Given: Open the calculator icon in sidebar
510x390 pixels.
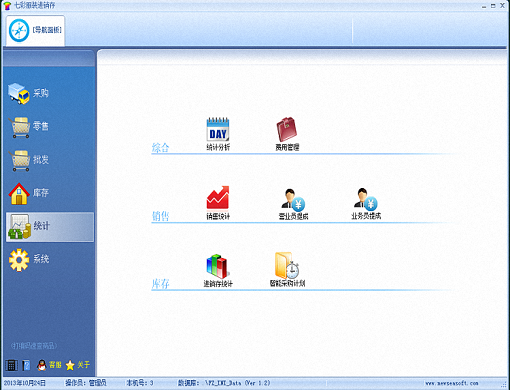Looking at the screenshot, I should coord(11,366).
